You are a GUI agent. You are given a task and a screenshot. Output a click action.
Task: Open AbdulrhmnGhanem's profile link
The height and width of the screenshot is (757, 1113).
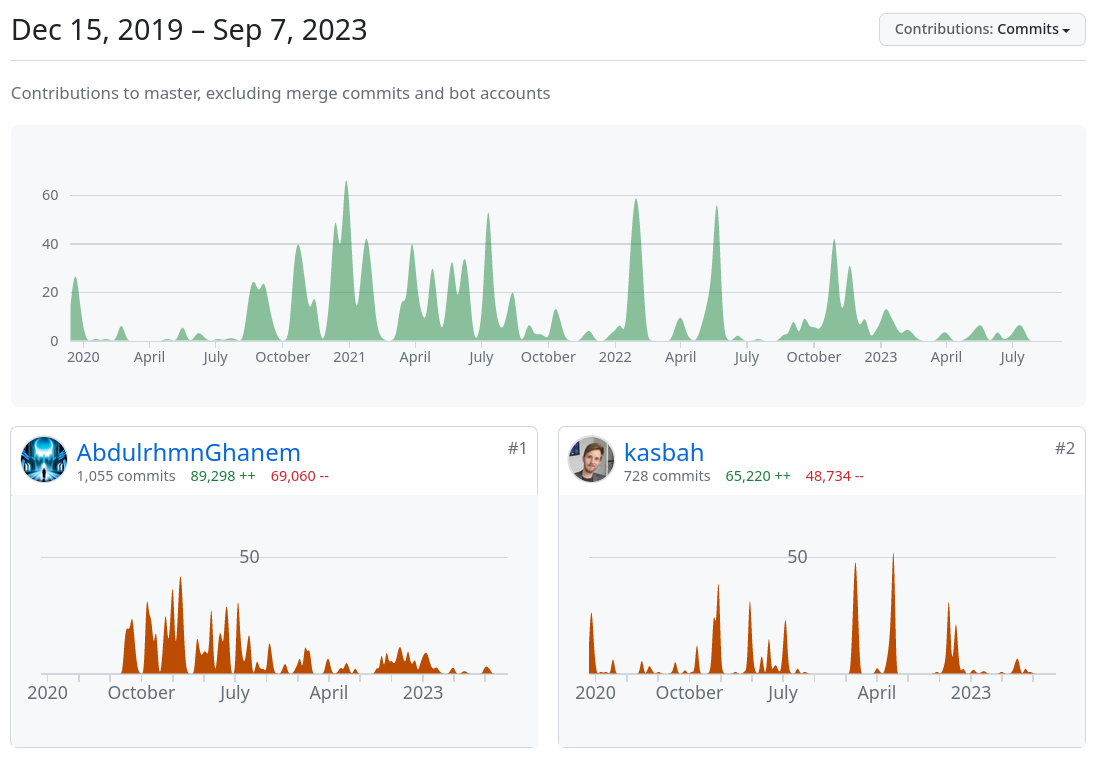point(188,453)
